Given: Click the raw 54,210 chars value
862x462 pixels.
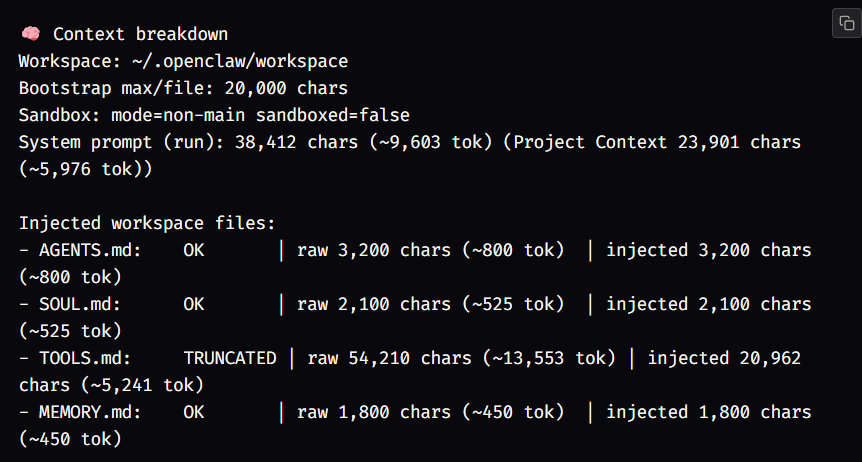Looking at the screenshot, I should click(379, 358).
